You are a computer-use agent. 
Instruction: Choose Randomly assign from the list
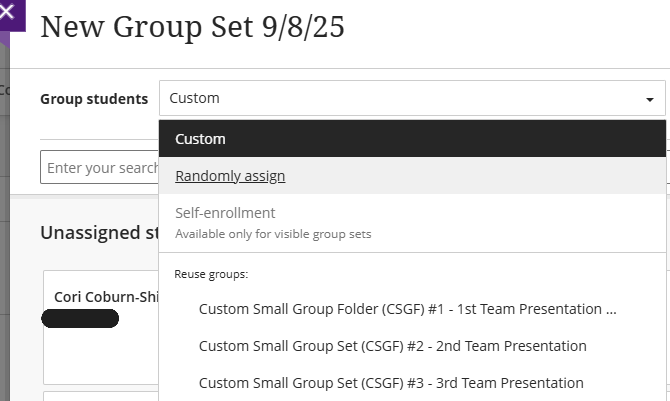coord(230,176)
